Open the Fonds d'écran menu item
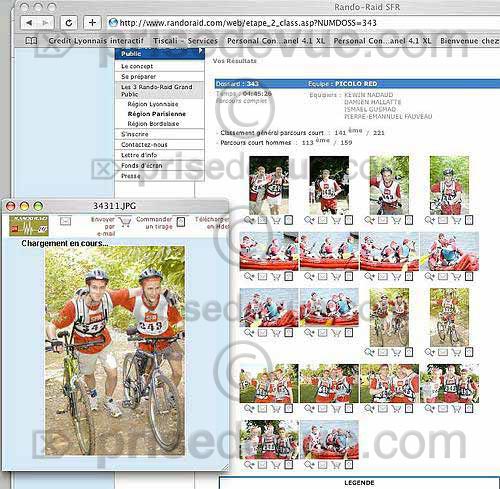The image size is (500, 489). [142, 165]
